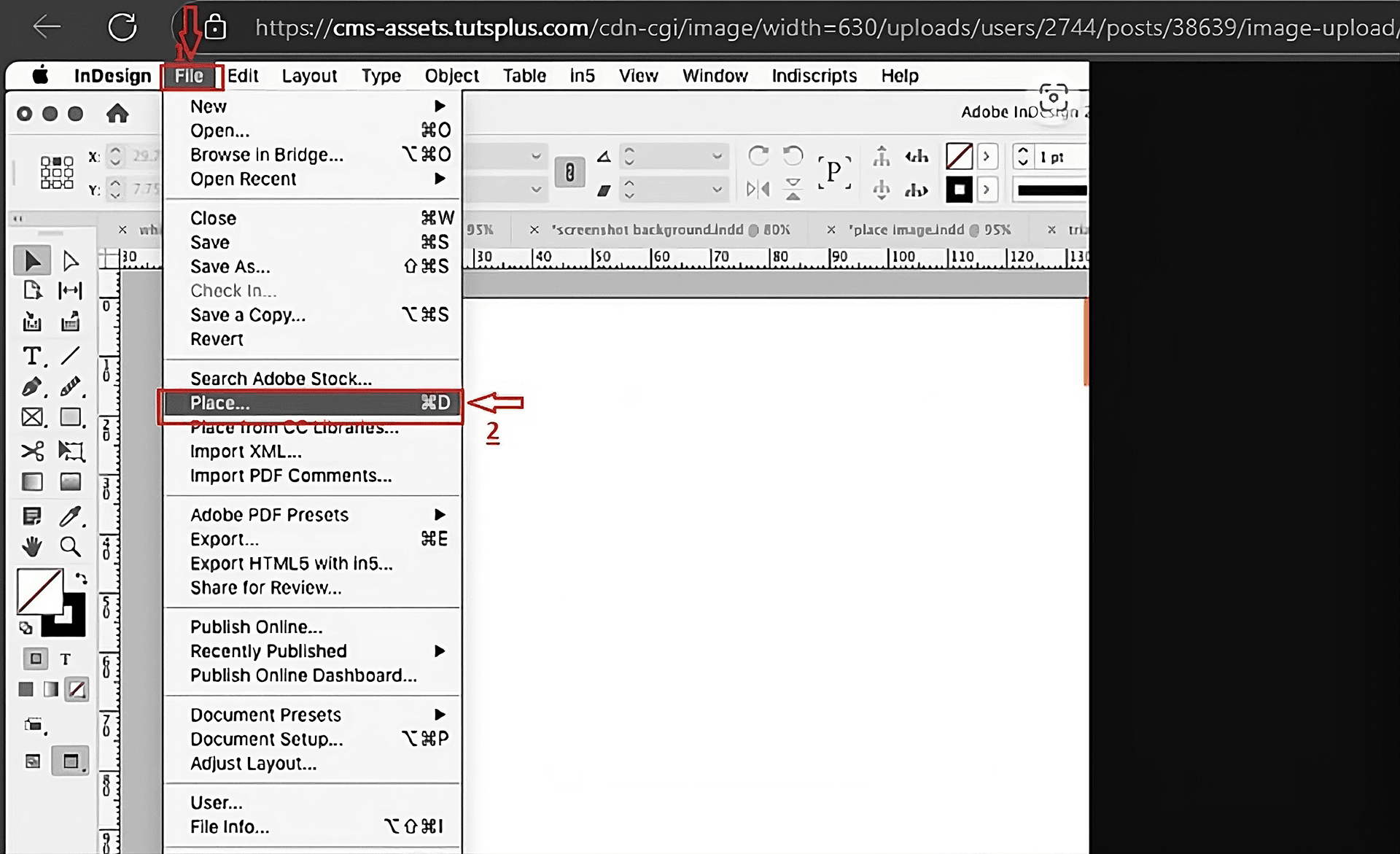Select the Rectangle Frame tool

coord(33,417)
